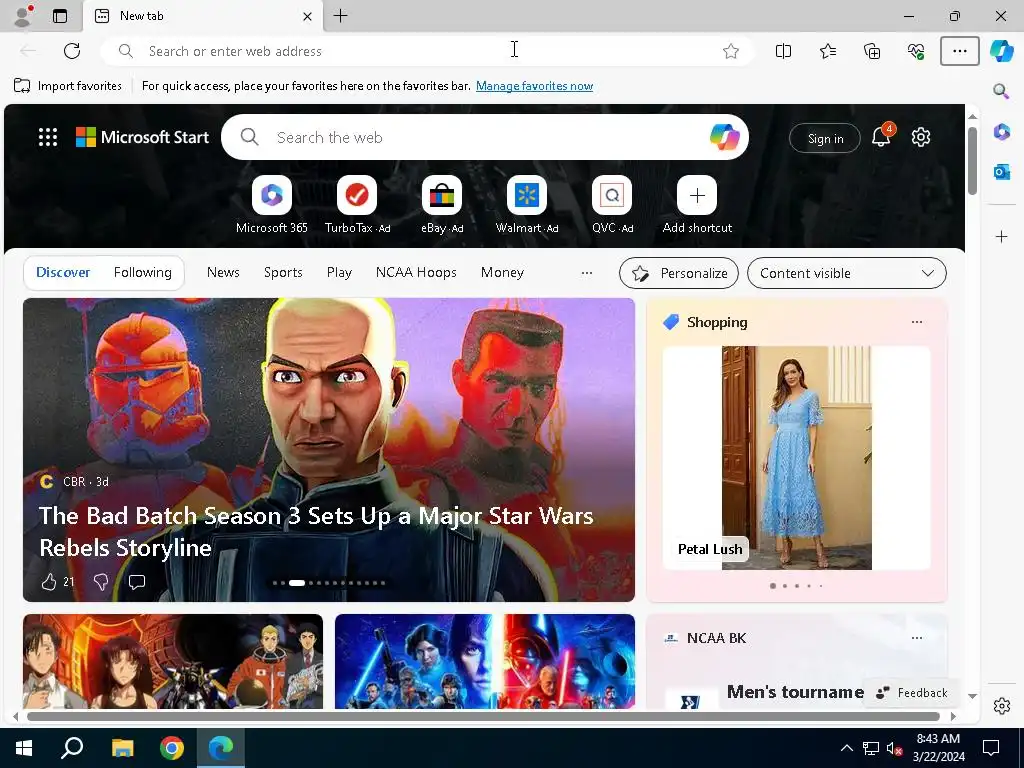Like the Bad Batch article
Screen dimensions: 1024x768
pos(49,582)
